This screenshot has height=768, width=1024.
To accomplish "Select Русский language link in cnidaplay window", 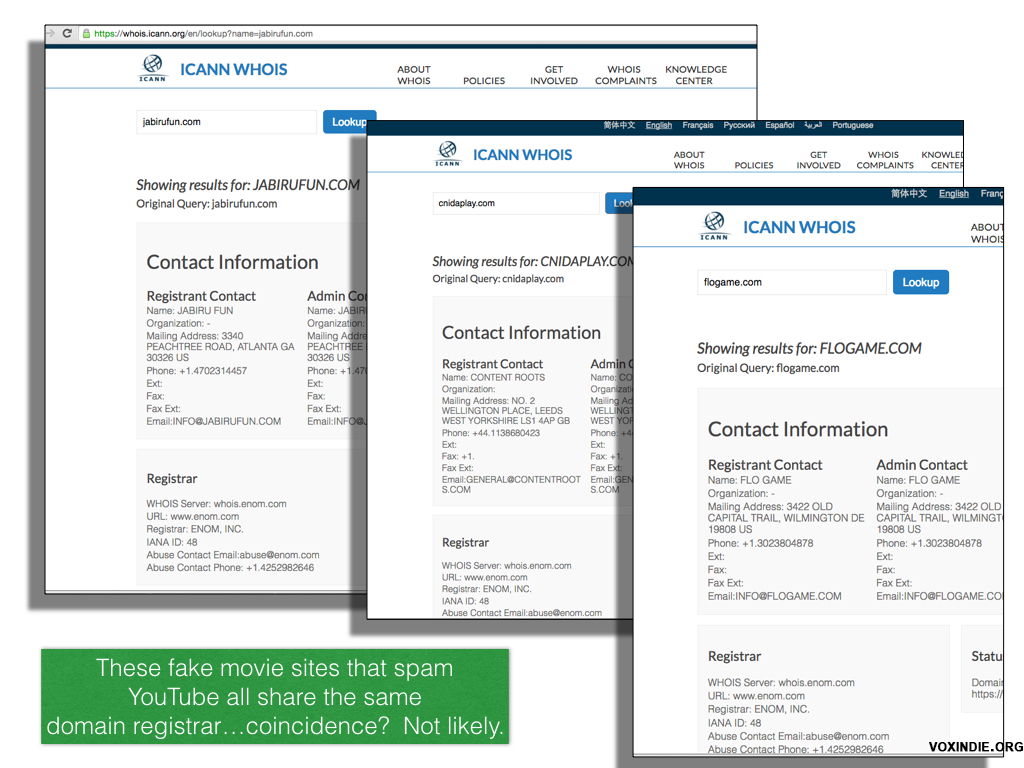I will [x=739, y=125].
